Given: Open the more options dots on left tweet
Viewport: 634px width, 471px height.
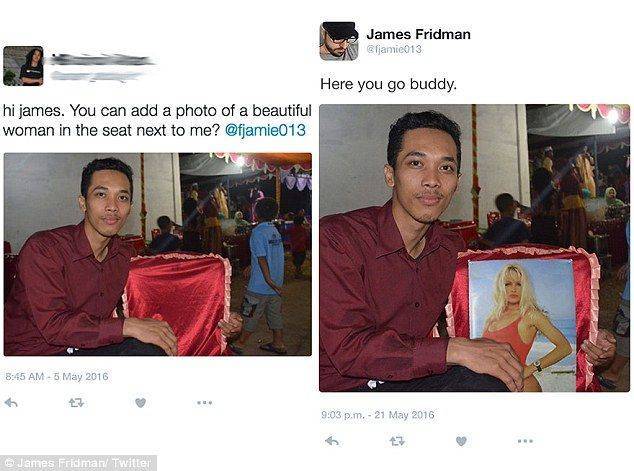Looking at the screenshot, I should pyautogui.click(x=205, y=402).
